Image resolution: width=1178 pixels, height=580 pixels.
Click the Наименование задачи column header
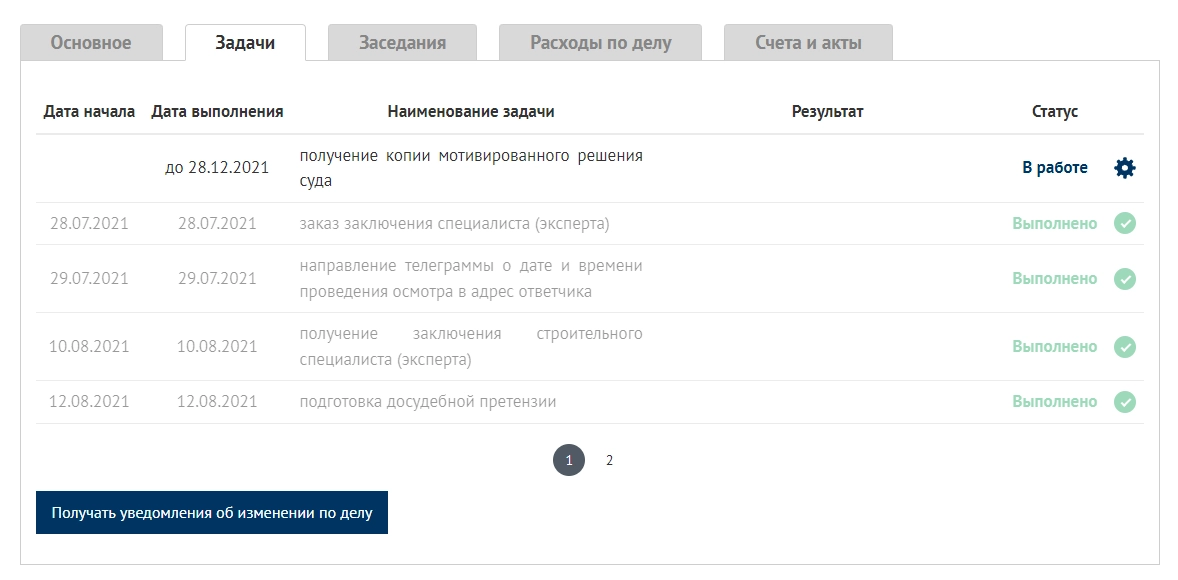pyautogui.click(x=471, y=112)
